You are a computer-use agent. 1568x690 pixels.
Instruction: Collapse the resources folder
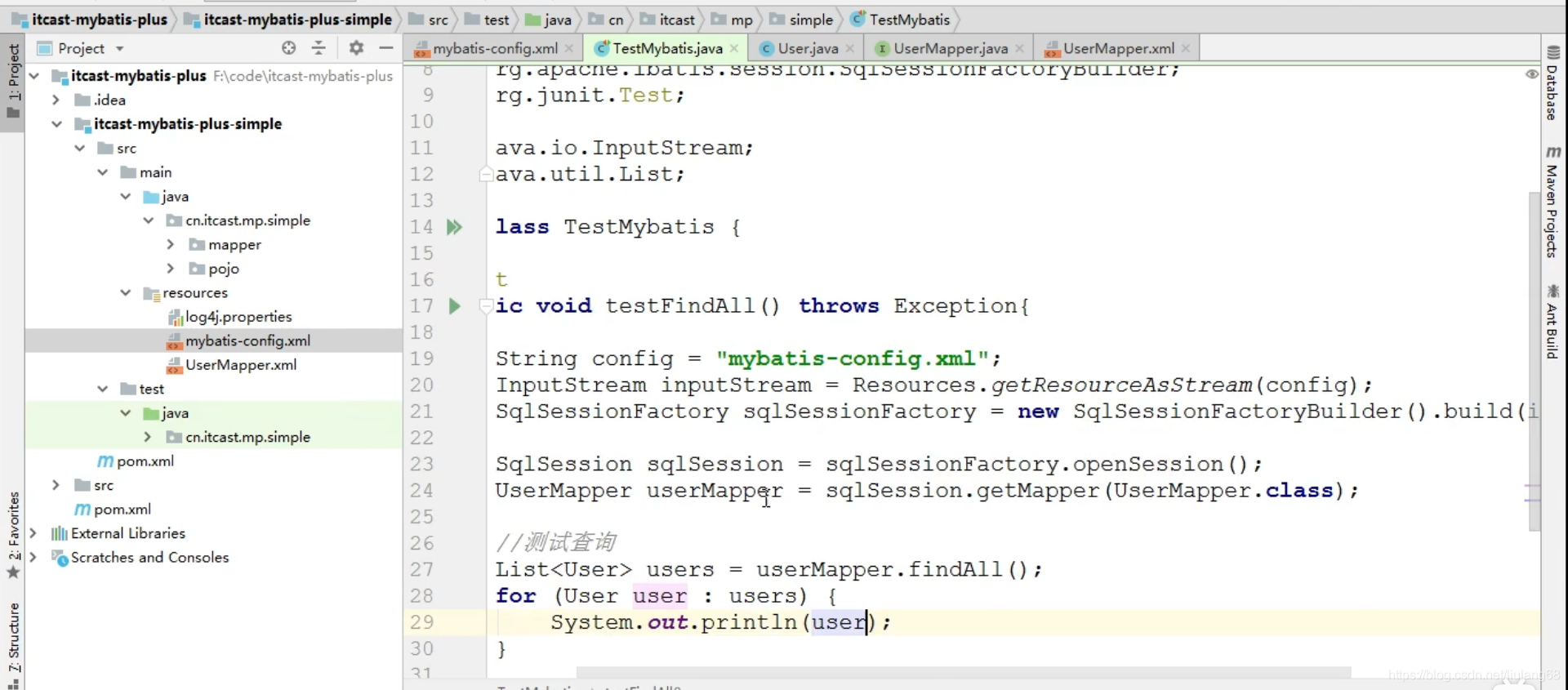click(125, 292)
